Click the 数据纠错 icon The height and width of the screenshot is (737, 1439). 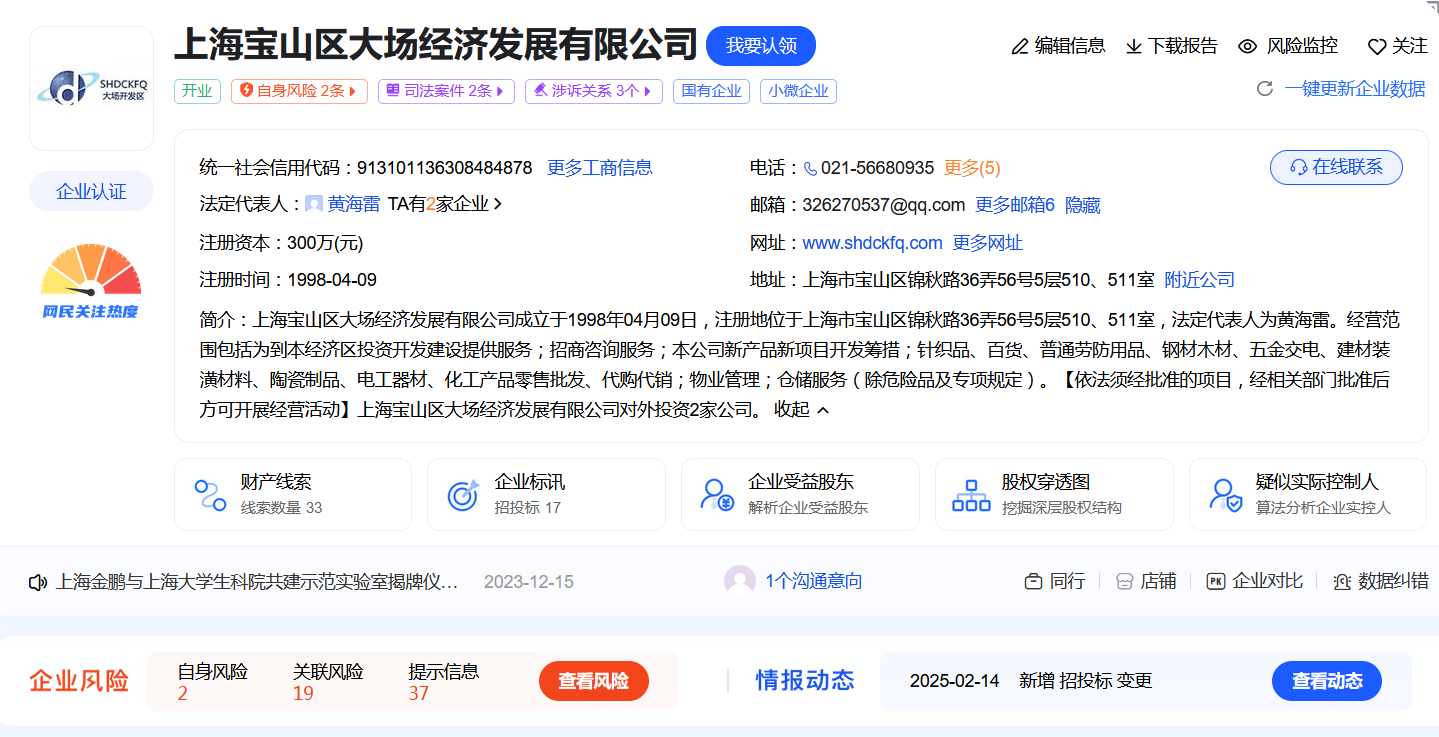pos(1342,581)
